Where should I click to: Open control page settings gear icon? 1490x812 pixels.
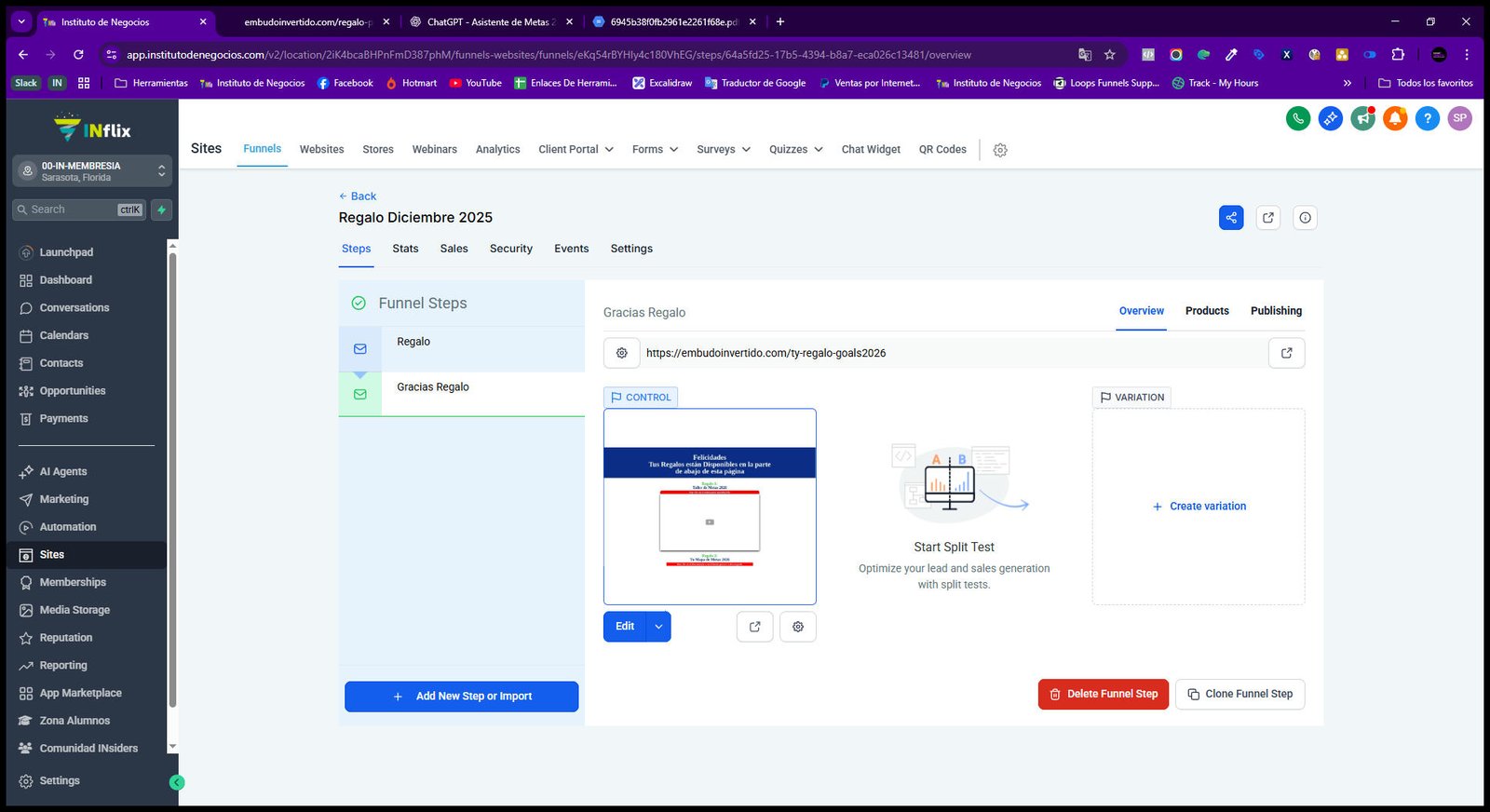pos(798,627)
